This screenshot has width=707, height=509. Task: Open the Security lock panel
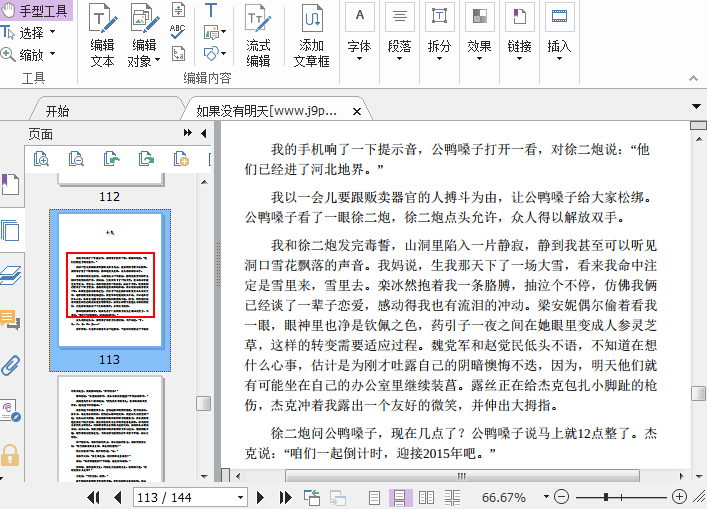point(10,455)
